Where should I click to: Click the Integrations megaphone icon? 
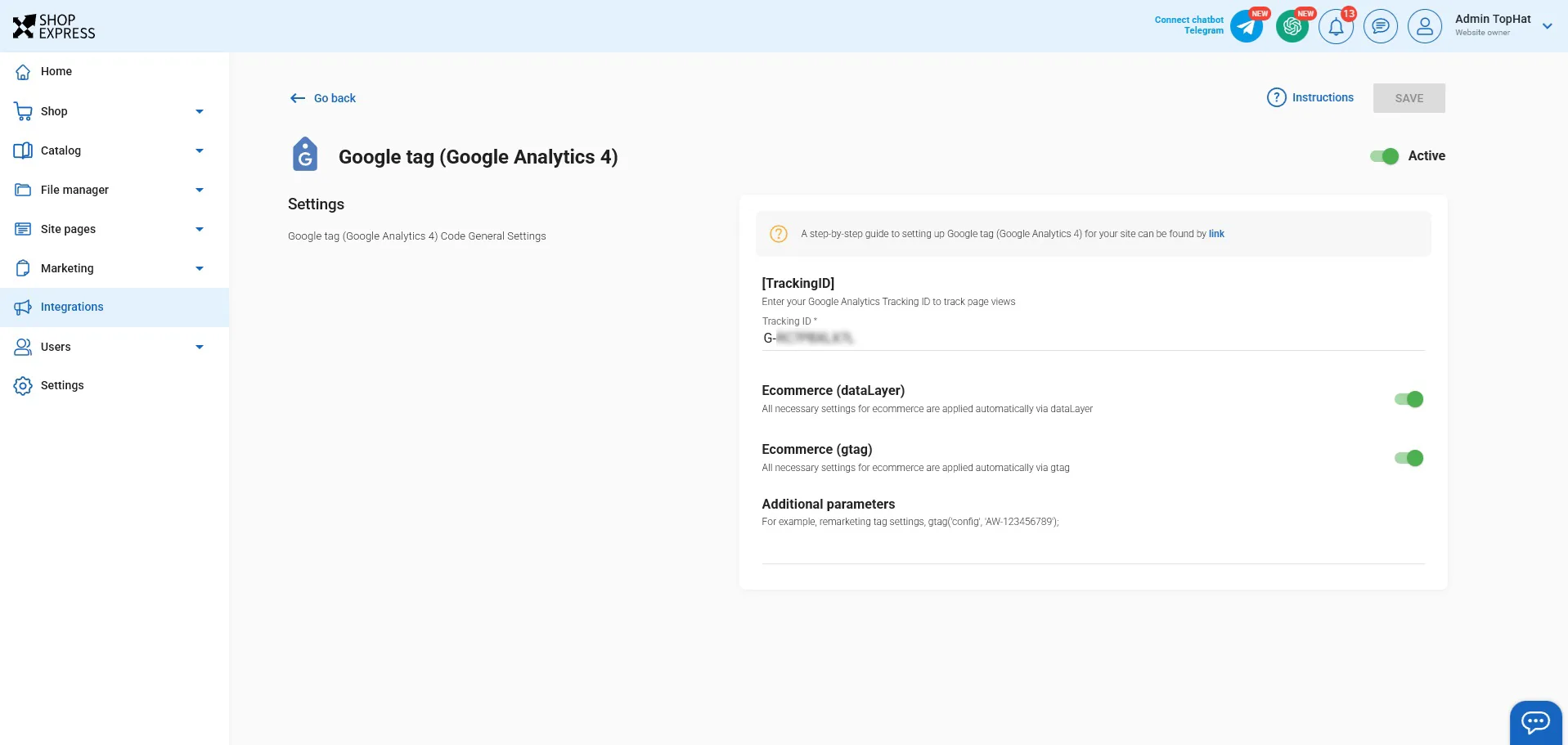(23, 307)
